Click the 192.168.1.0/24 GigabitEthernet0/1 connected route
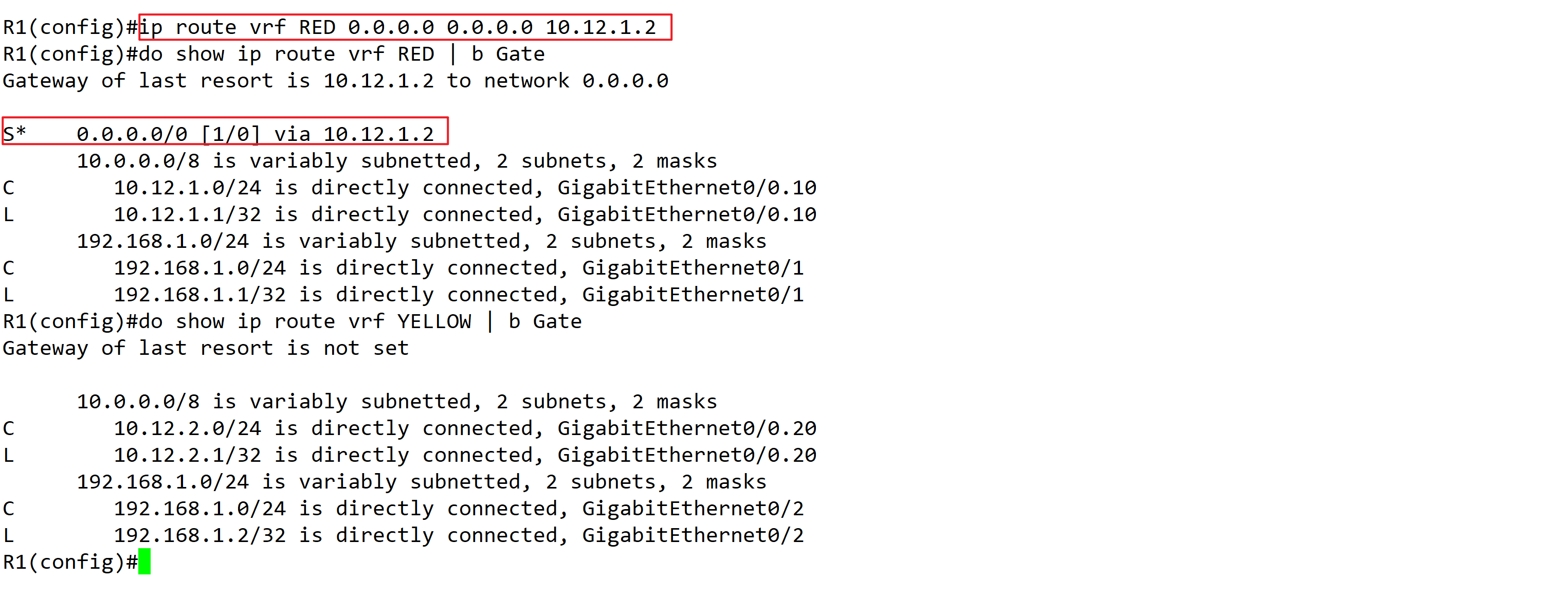 point(403,268)
